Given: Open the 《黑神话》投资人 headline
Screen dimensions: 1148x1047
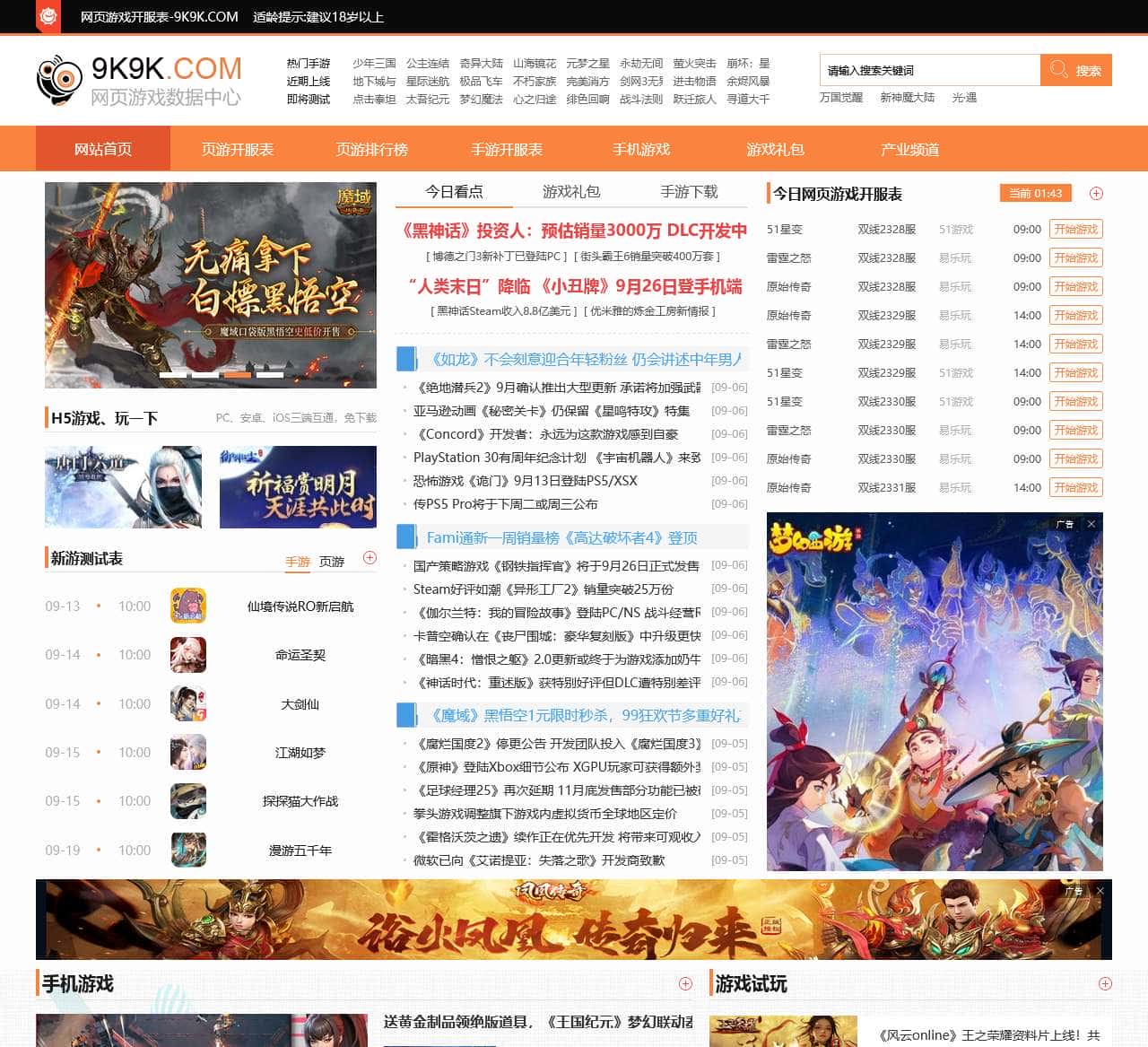Looking at the screenshot, I should (574, 231).
